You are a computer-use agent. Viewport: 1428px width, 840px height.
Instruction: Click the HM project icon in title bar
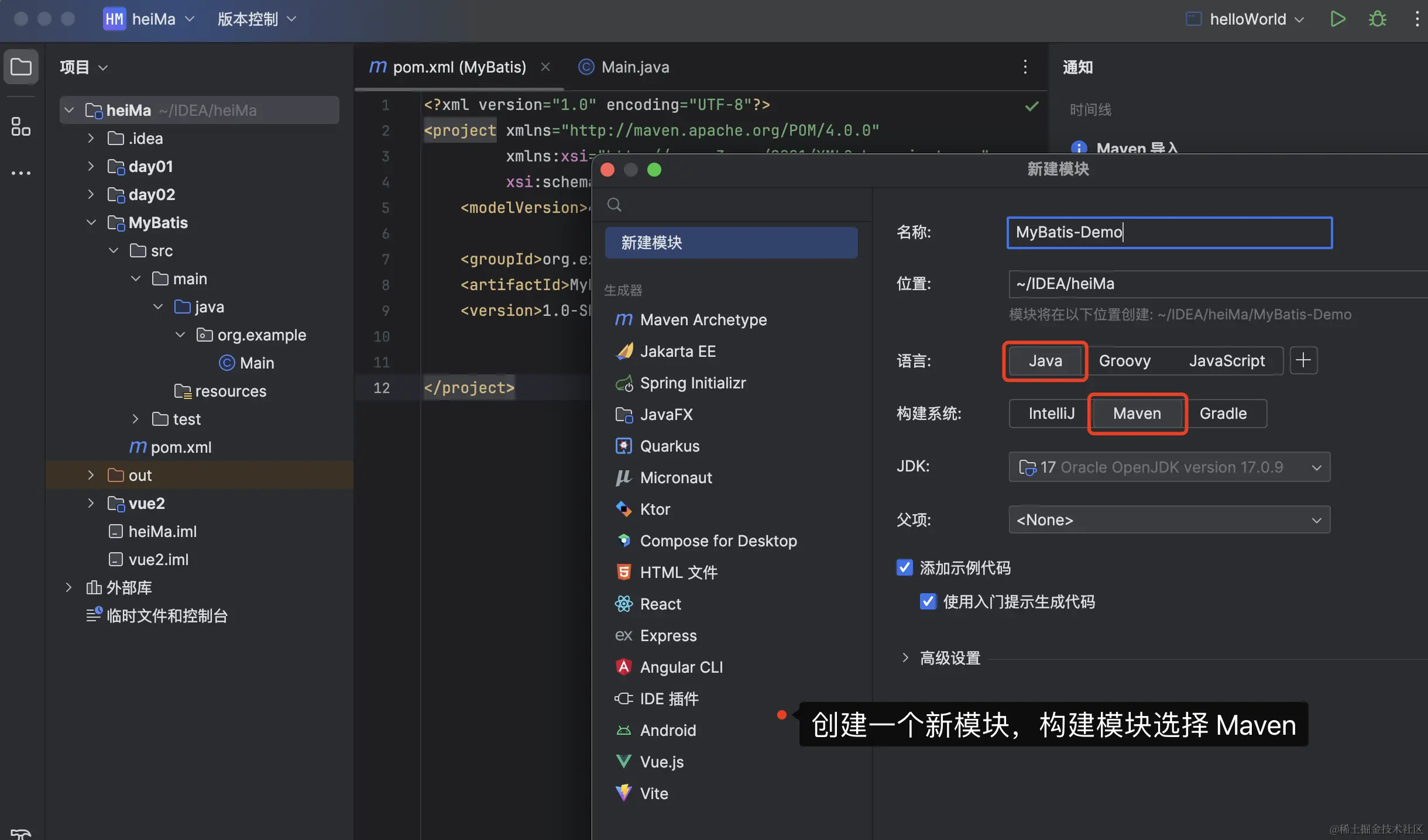(x=114, y=19)
